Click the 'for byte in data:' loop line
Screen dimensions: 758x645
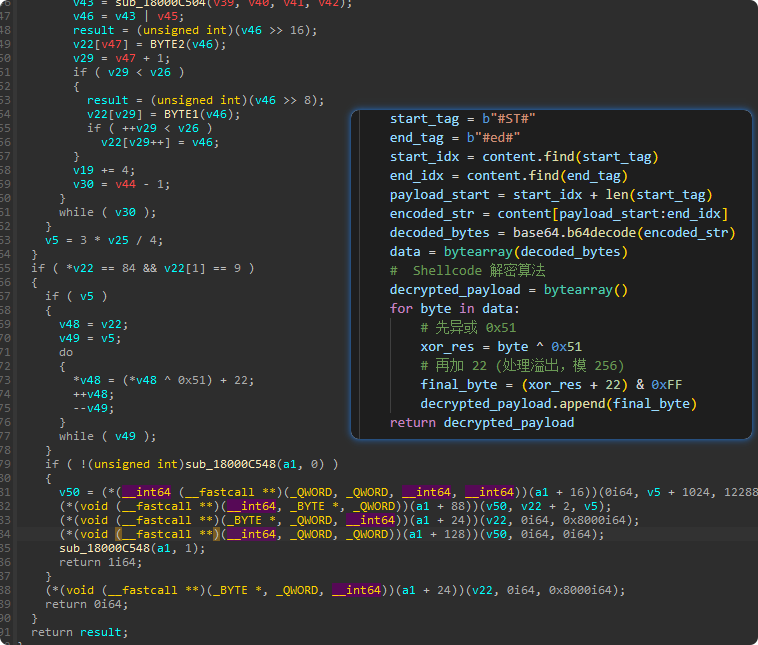tap(455, 308)
